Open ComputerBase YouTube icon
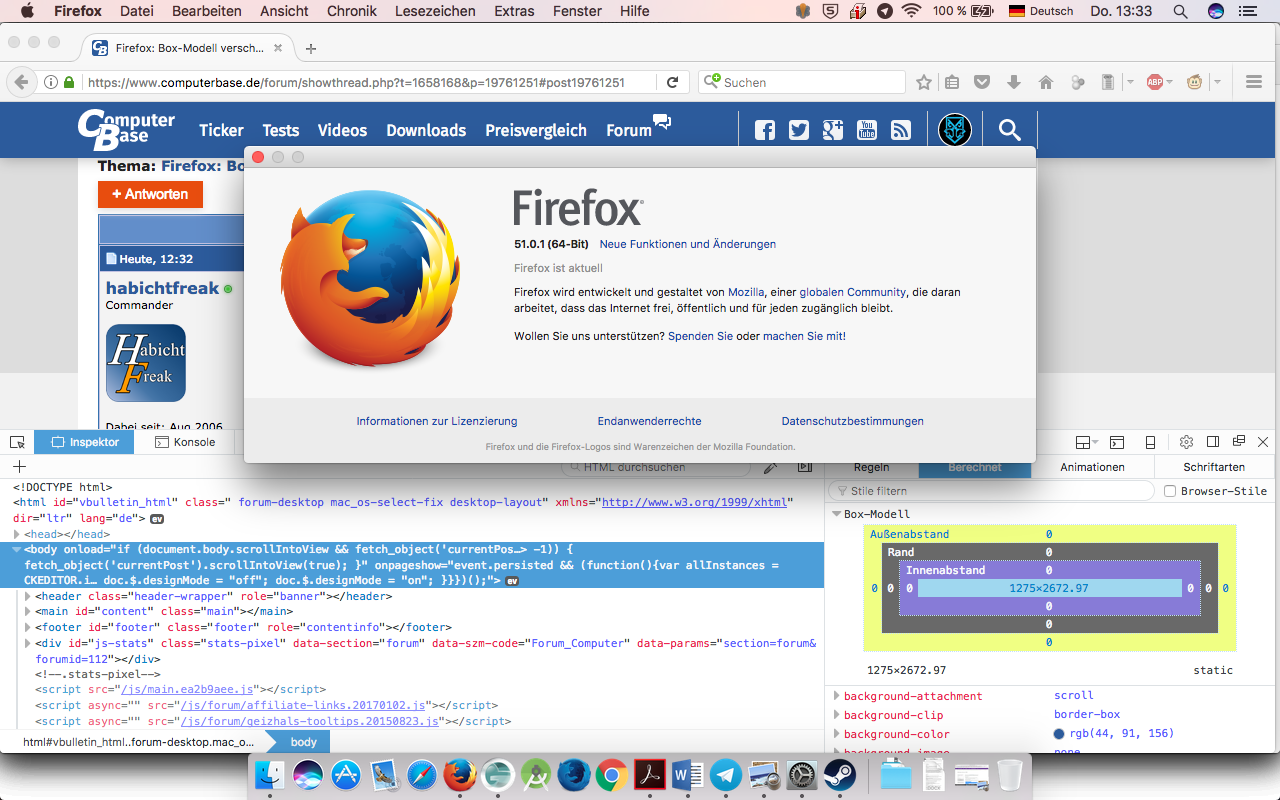Screen dimensions: 1280x800 tap(867, 130)
